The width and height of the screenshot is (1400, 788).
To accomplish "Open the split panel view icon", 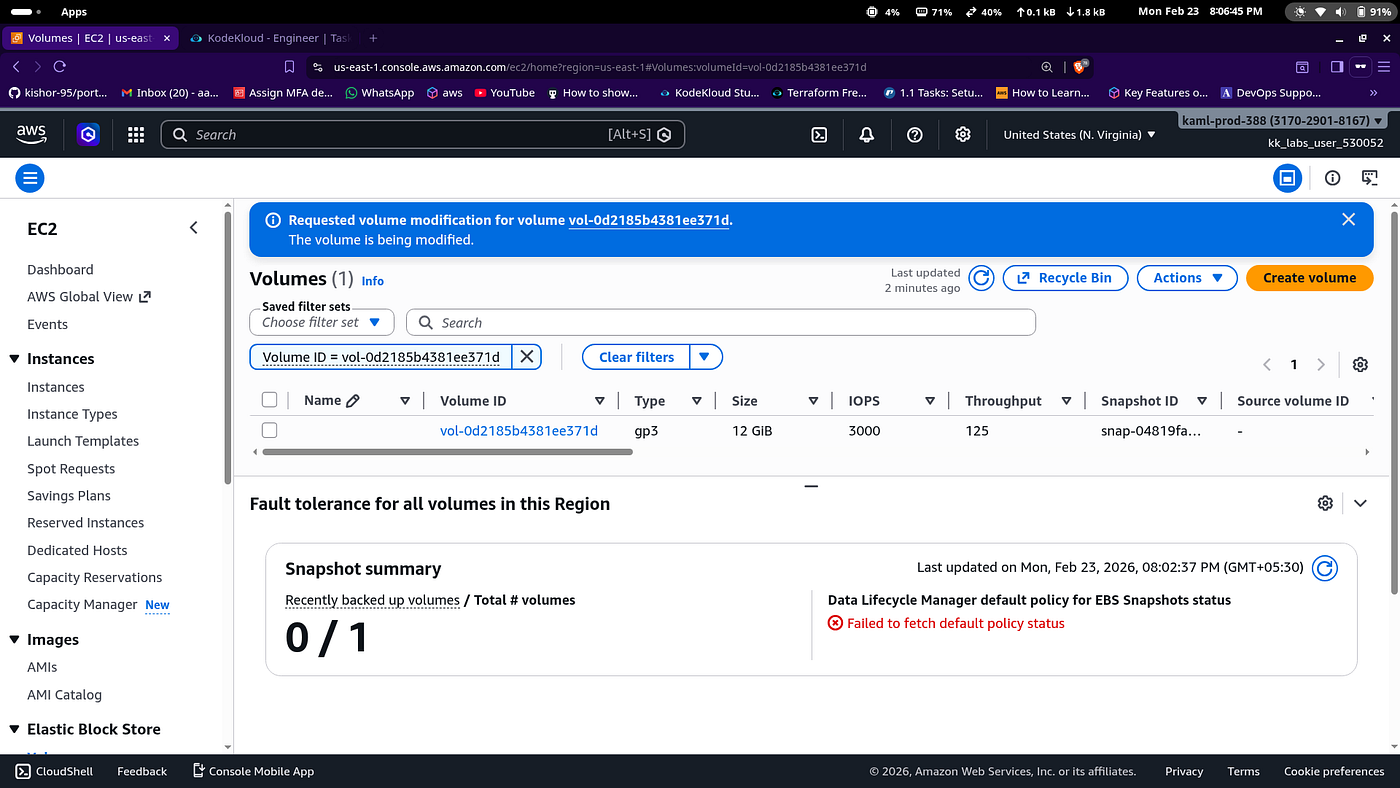I will pos(1288,178).
